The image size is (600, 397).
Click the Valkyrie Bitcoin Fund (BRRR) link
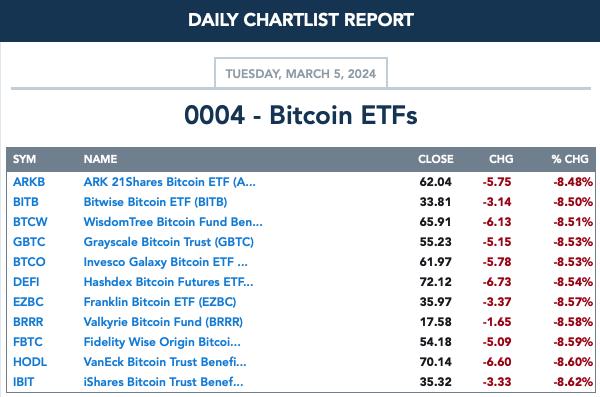click(x=163, y=322)
